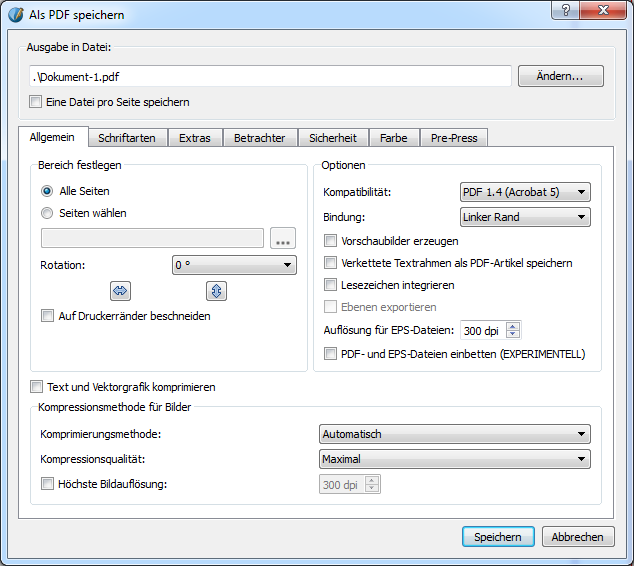Expand the Bindung dropdown

pos(524,217)
